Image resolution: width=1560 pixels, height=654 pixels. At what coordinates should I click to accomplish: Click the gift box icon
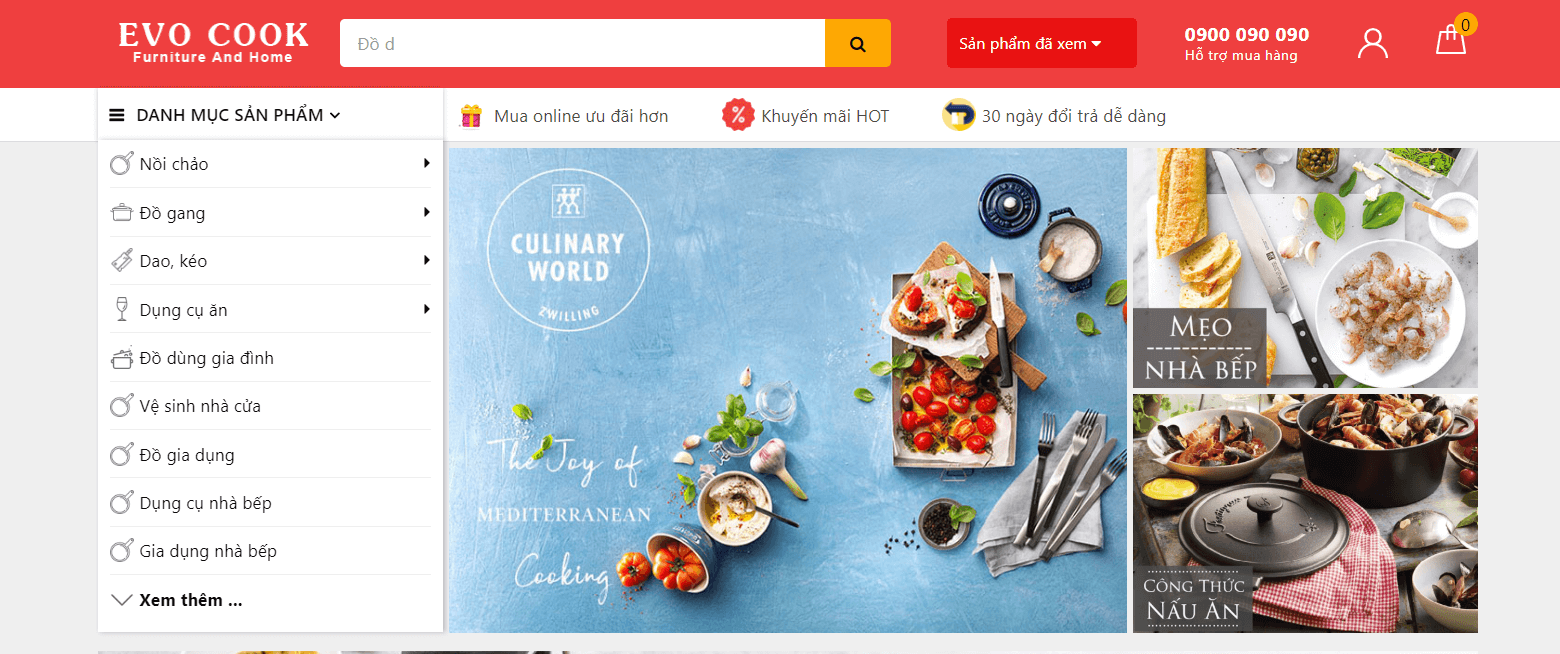click(471, 116)
